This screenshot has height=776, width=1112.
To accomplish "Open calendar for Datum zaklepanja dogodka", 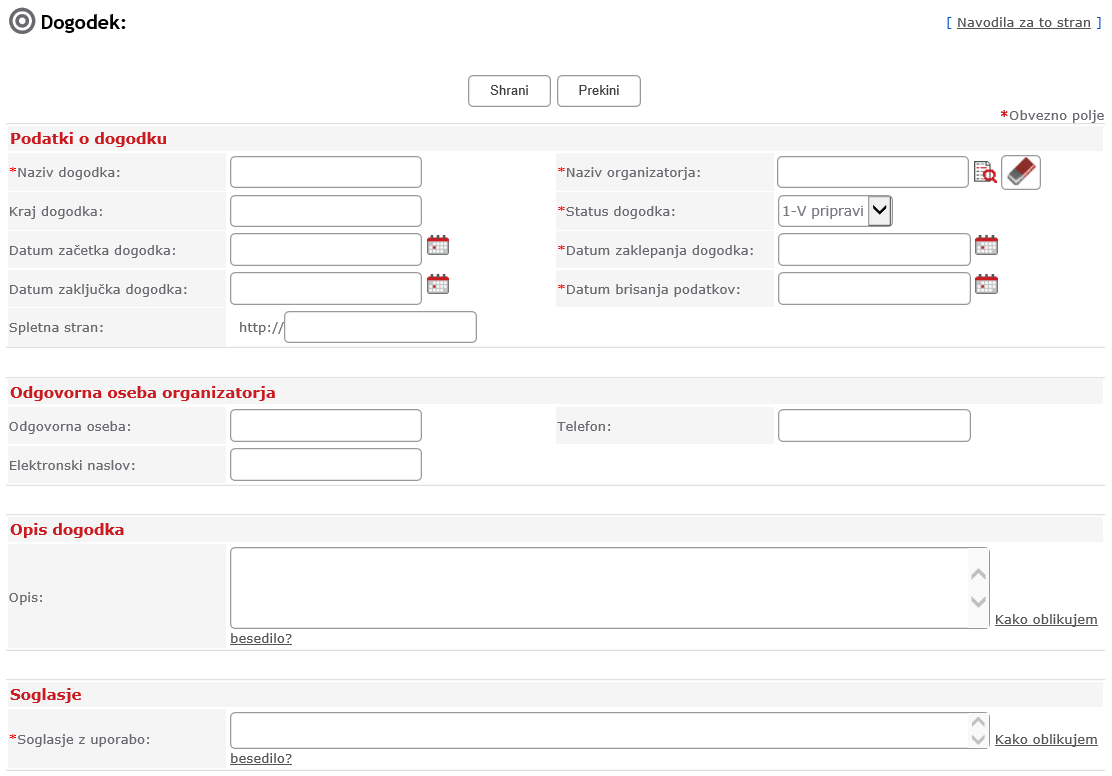I will click(x=987, y=246).
